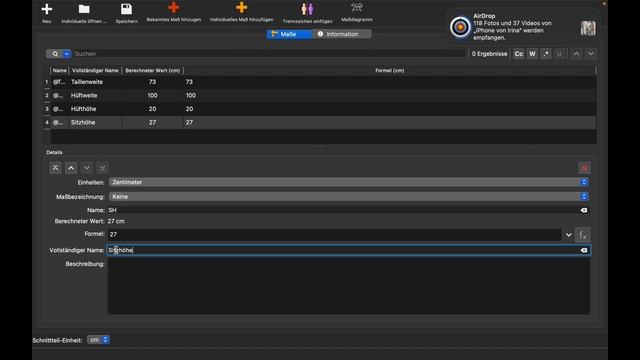Switch to the Information tab
Screen dimensions: 640x360
(342, 34)
